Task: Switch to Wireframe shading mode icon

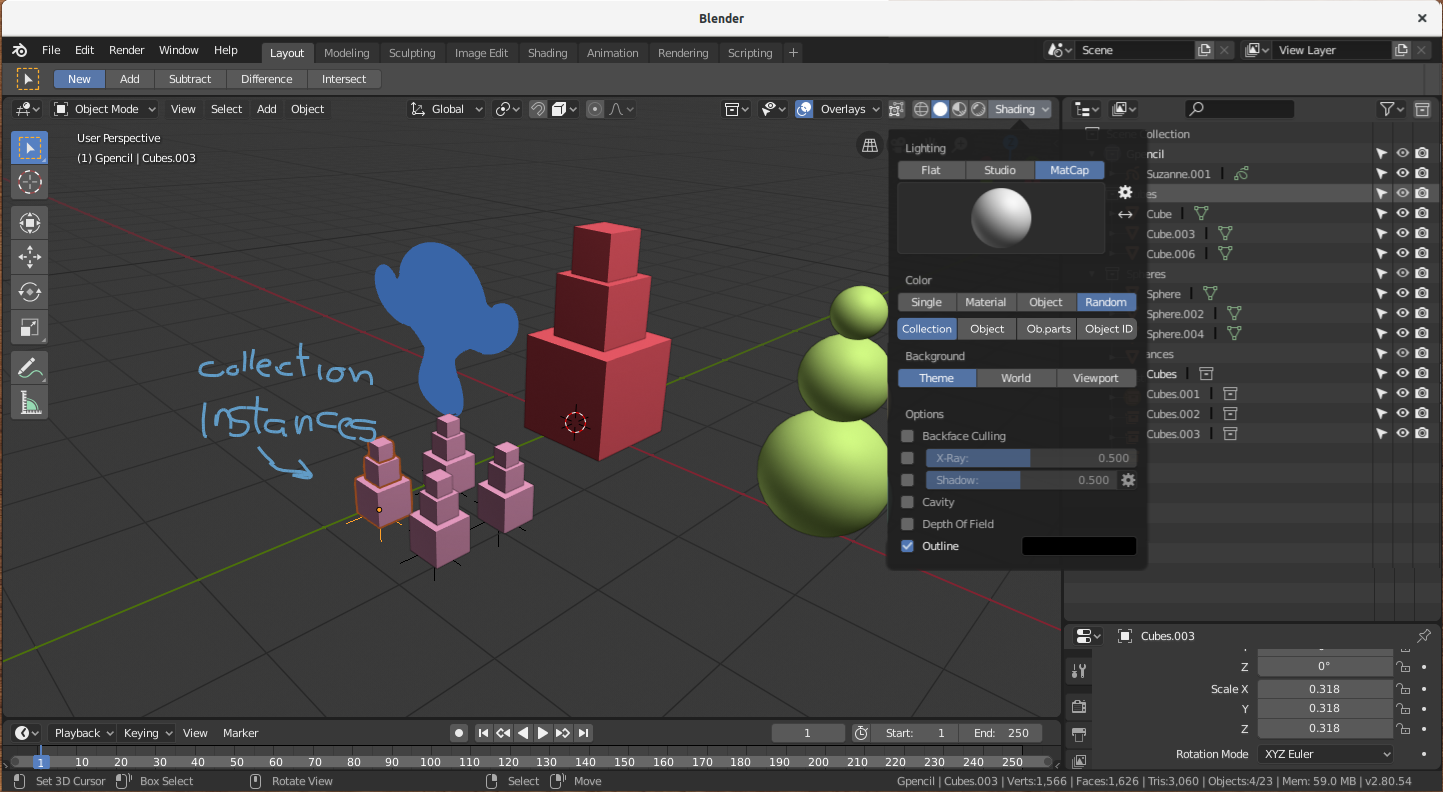Action: (921, 109)
